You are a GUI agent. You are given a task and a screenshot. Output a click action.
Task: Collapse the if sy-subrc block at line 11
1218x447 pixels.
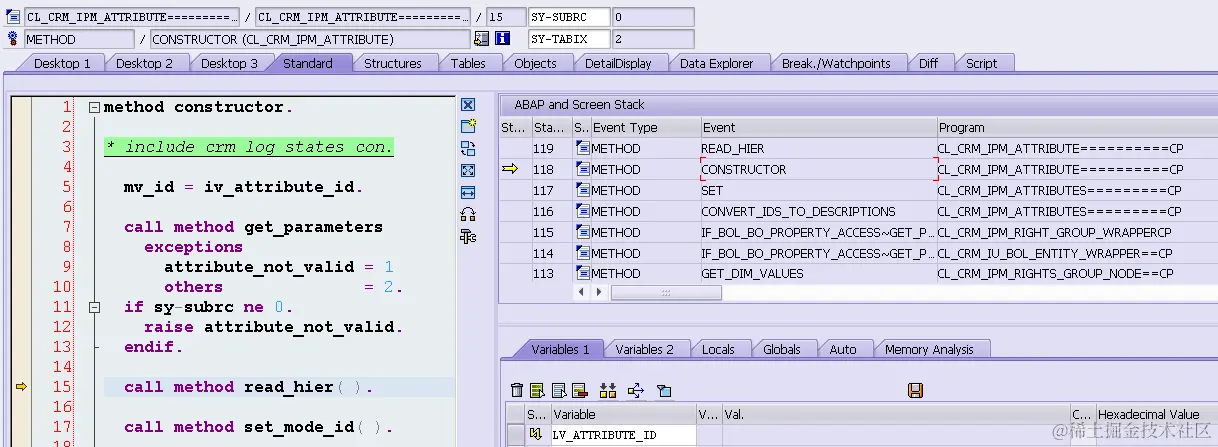click(x=94, y=307)
